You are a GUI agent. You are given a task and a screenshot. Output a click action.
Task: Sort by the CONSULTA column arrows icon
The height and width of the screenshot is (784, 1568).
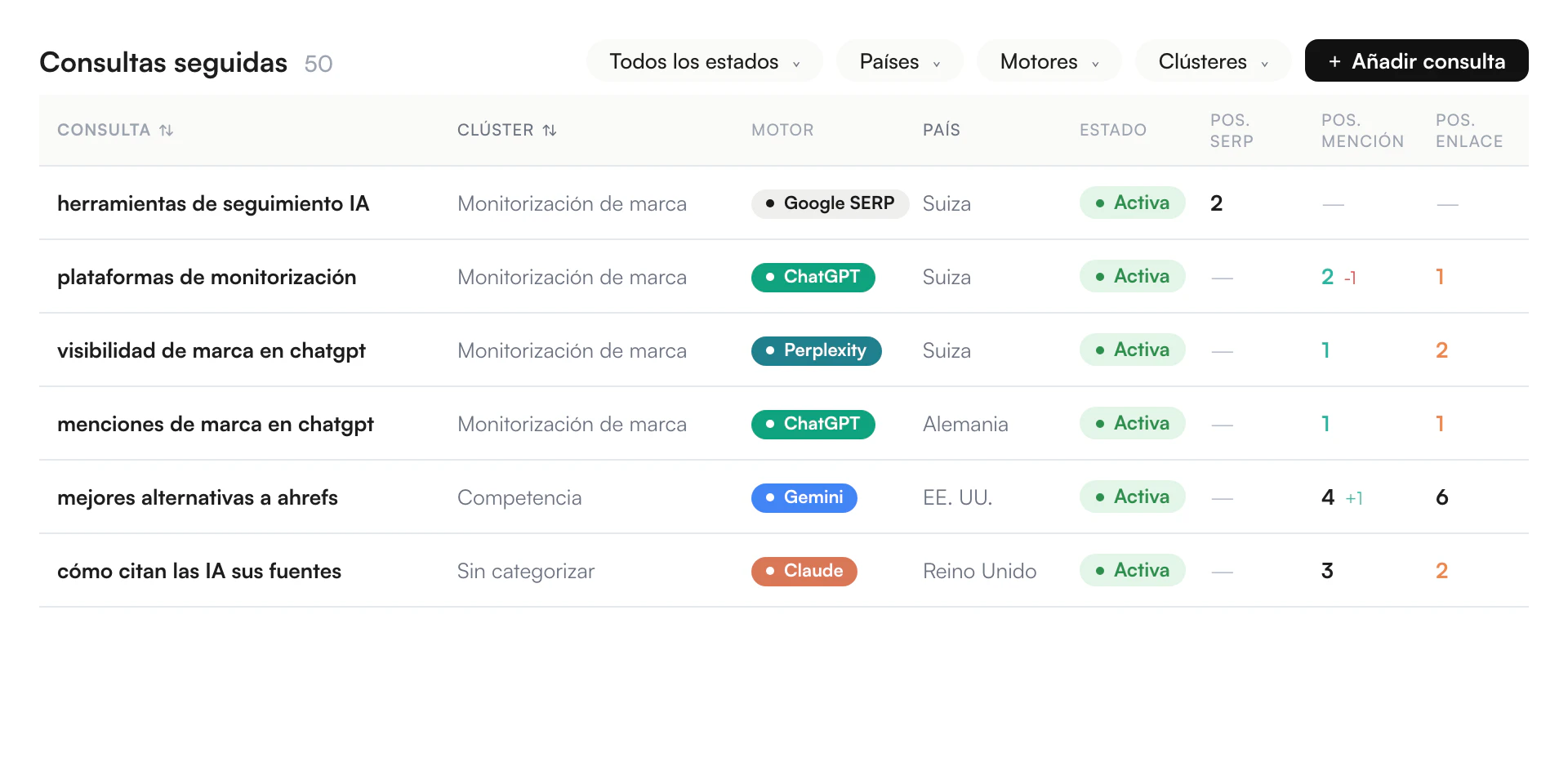[167, 131]
